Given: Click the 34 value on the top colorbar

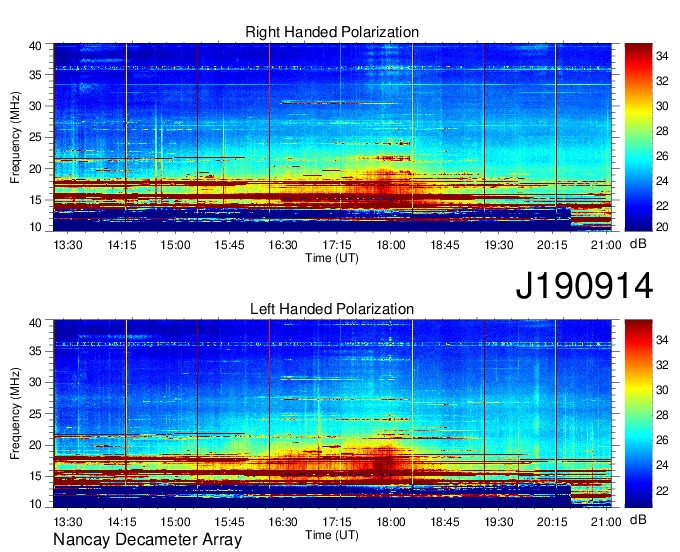Looking at the screenshot, I should coord(662,56).
